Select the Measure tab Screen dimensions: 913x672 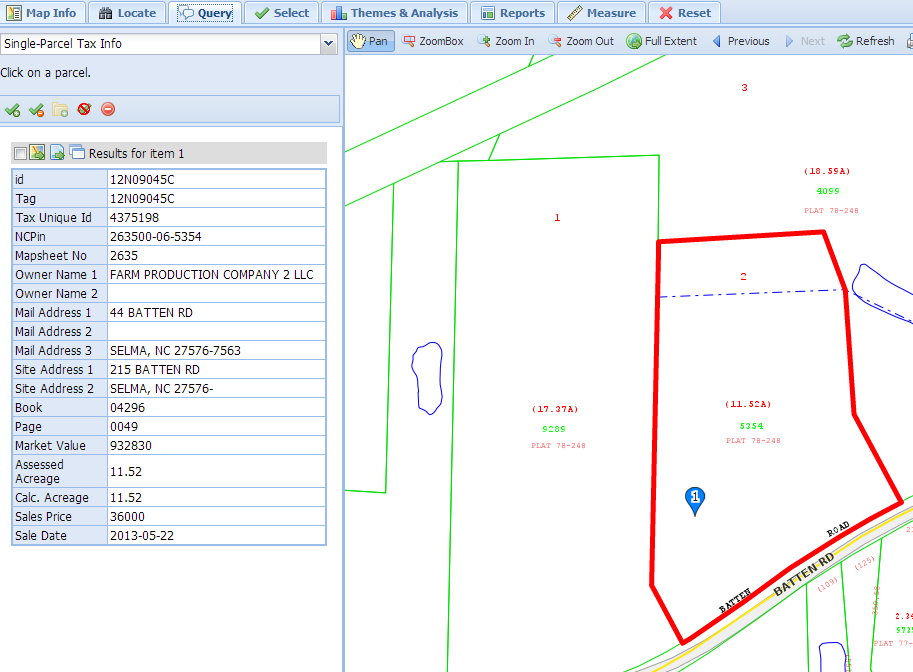(x=601, y=13)
